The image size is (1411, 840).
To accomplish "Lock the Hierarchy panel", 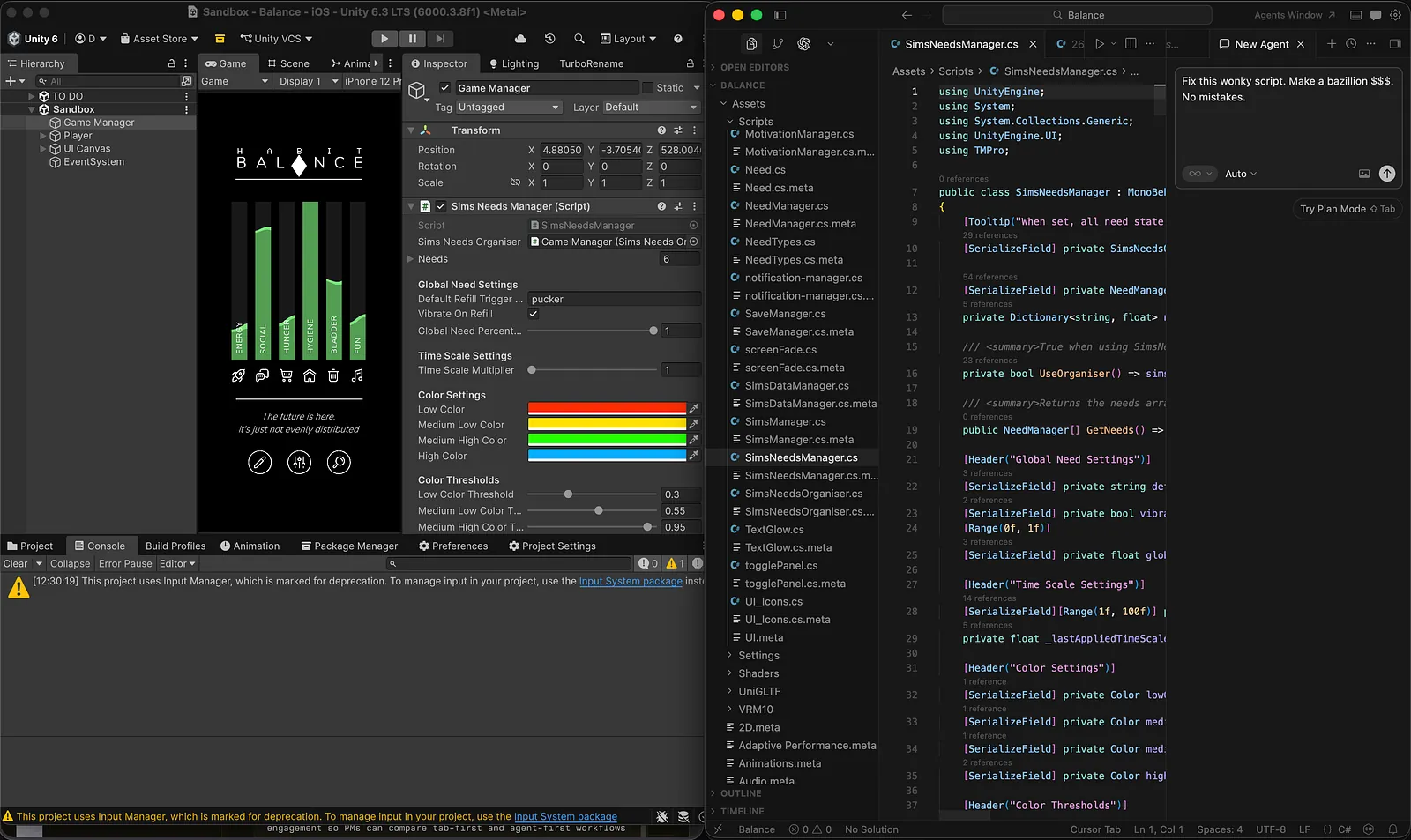I will (172, 63).
